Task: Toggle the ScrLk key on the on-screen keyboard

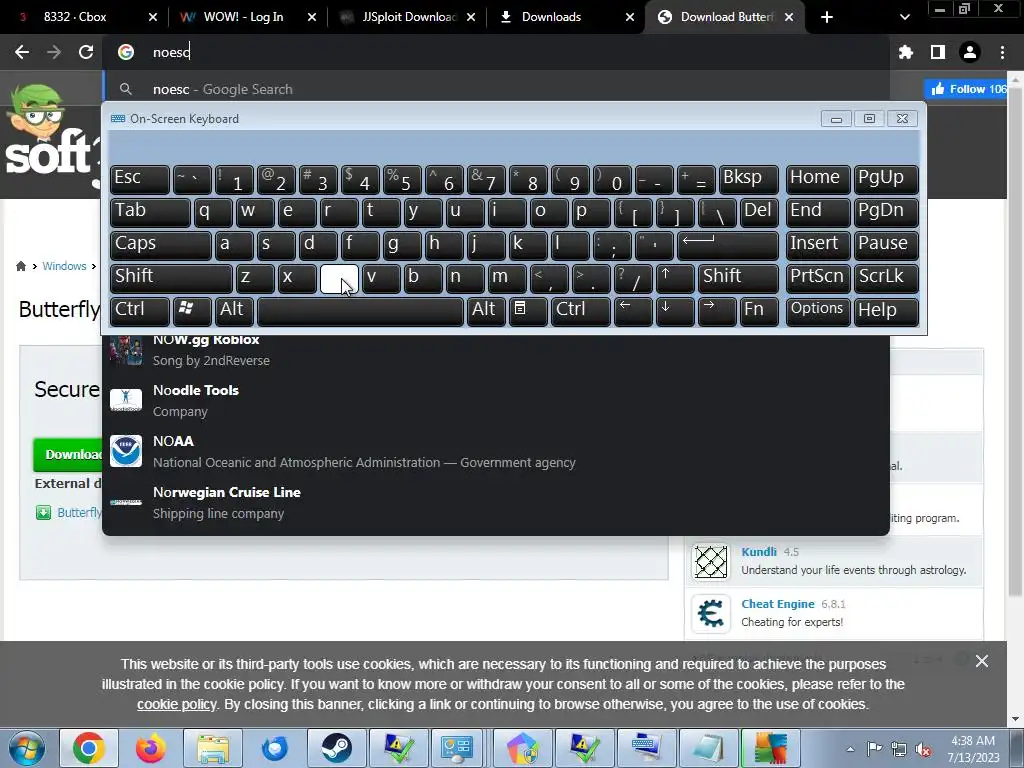Action: pos(886,278)
